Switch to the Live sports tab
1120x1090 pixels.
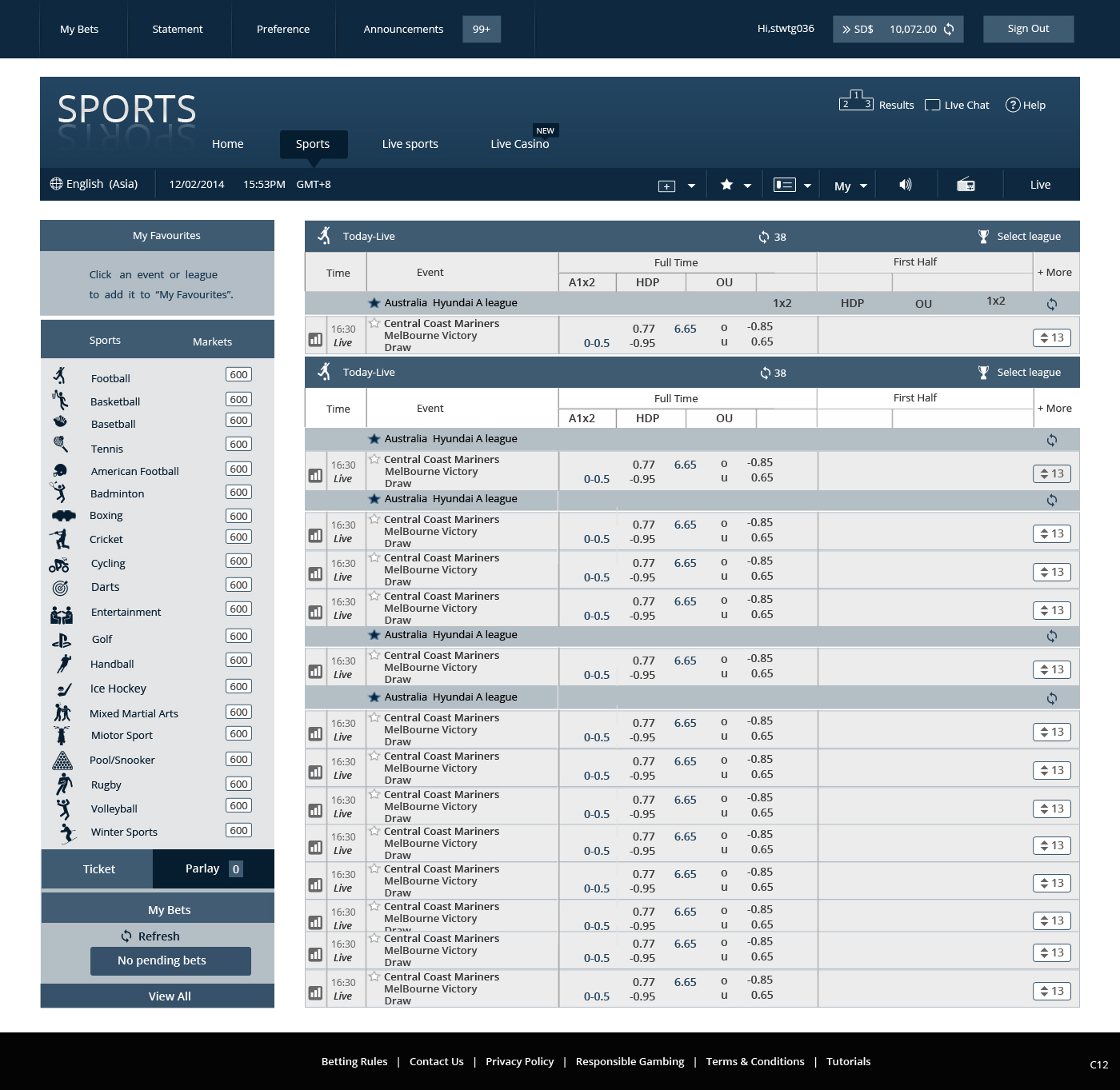click(x=410, y=144)
